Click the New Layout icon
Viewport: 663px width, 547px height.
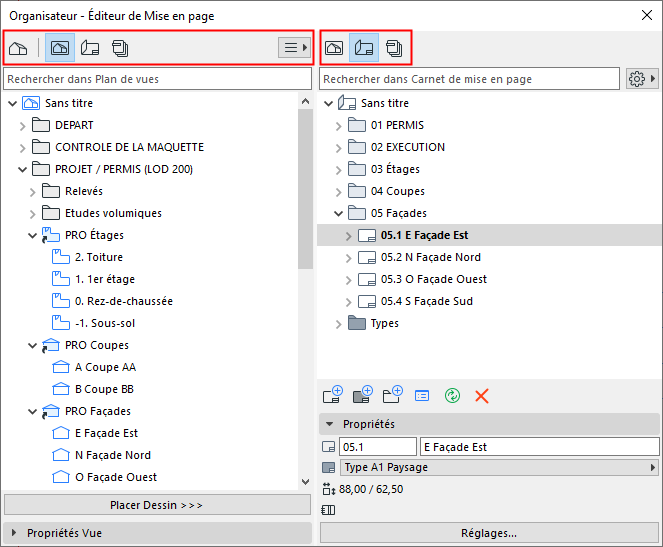pyautogui.click(x=333, y=395)
